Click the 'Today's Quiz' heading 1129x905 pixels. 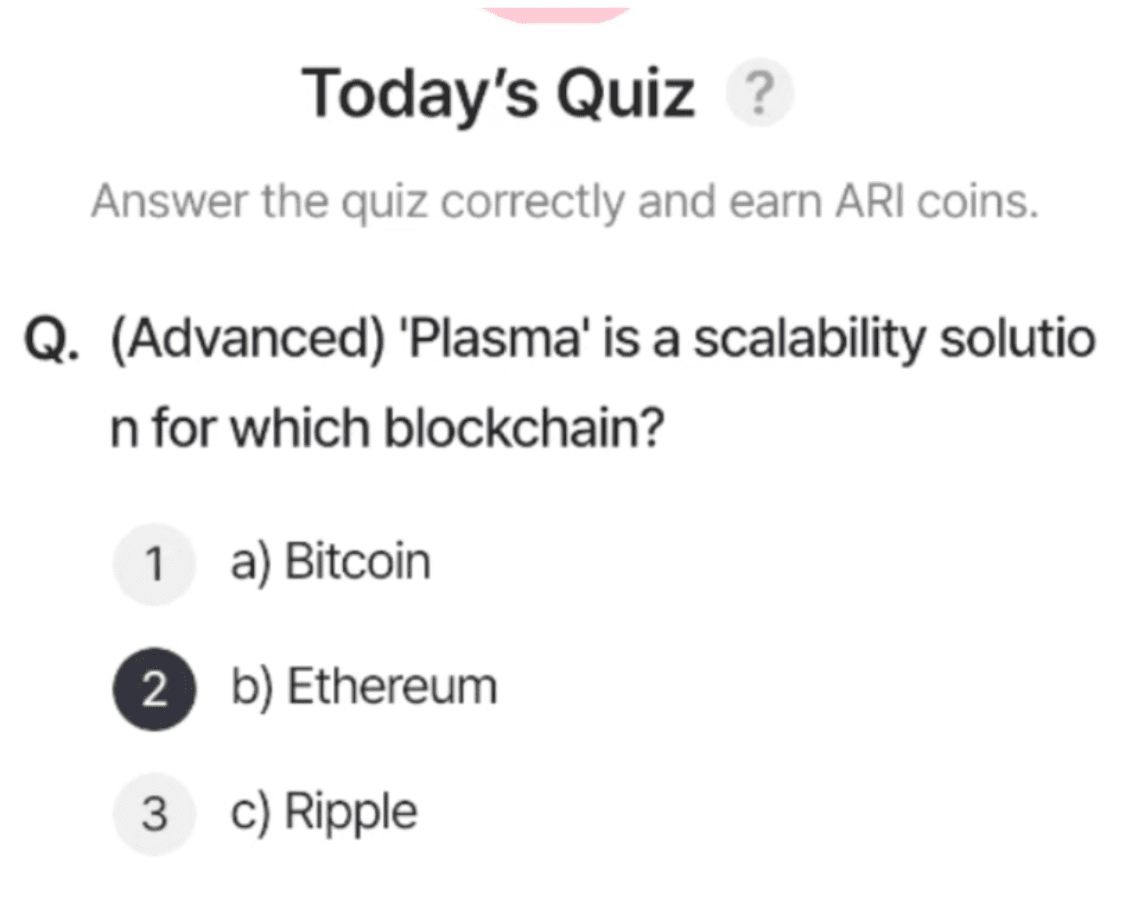click(500, 94)
